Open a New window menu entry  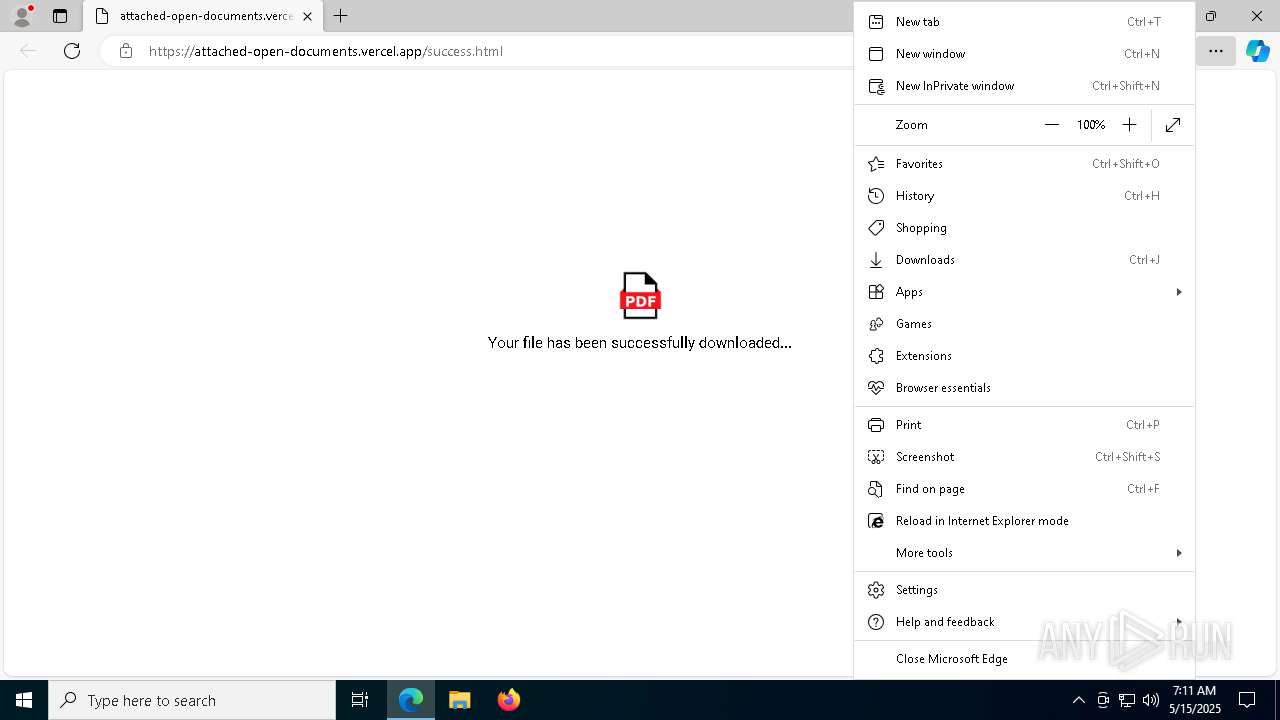click(1024, 54)
